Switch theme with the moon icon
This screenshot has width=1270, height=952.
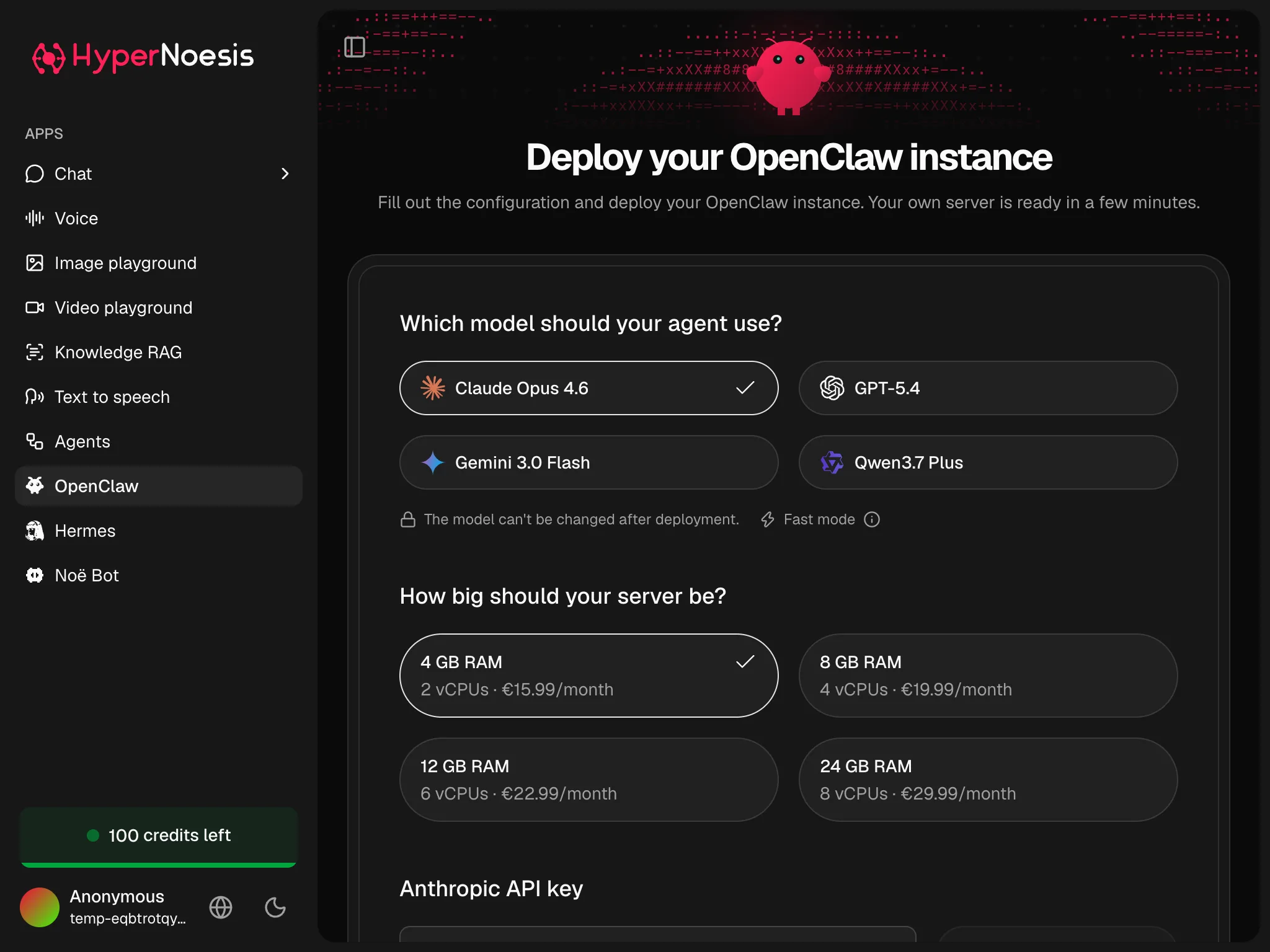tap(275, 907)
